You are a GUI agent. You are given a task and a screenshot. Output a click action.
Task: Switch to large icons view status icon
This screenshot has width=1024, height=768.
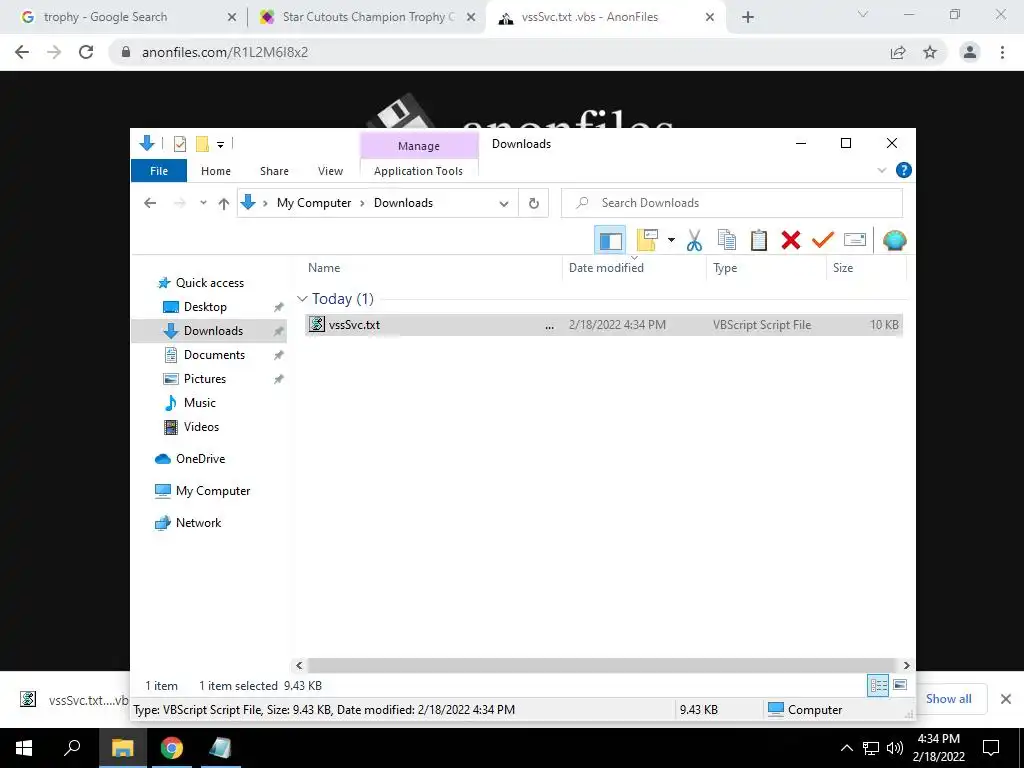(900, 686)
